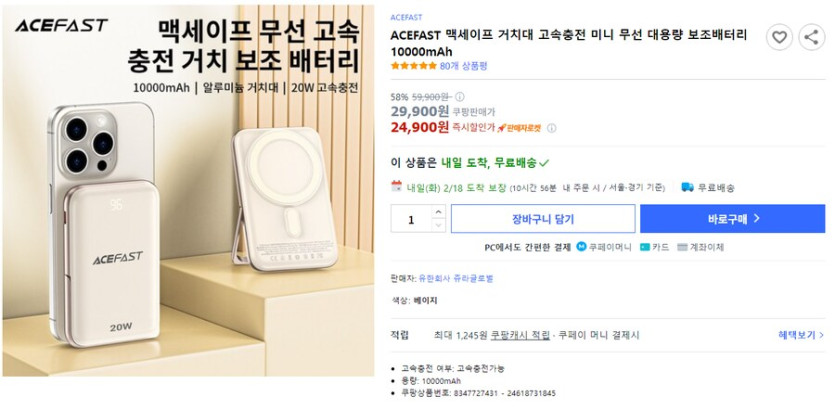This screenshot has width=835, height=410.
Task: Expand benefits via 혜택보기 chevron
Action: pos(822,335)
